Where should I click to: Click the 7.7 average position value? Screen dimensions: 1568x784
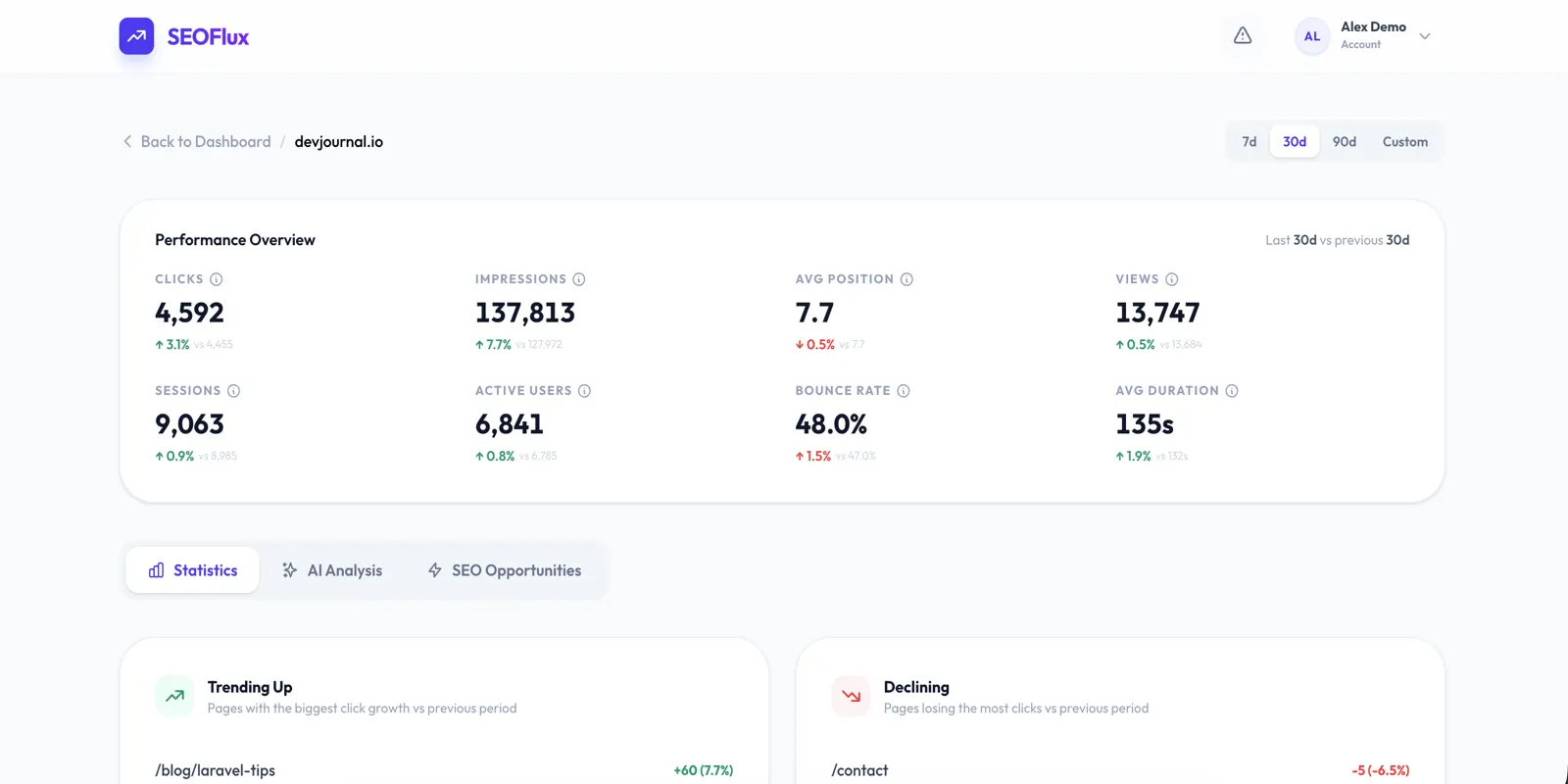click(814, 314)
